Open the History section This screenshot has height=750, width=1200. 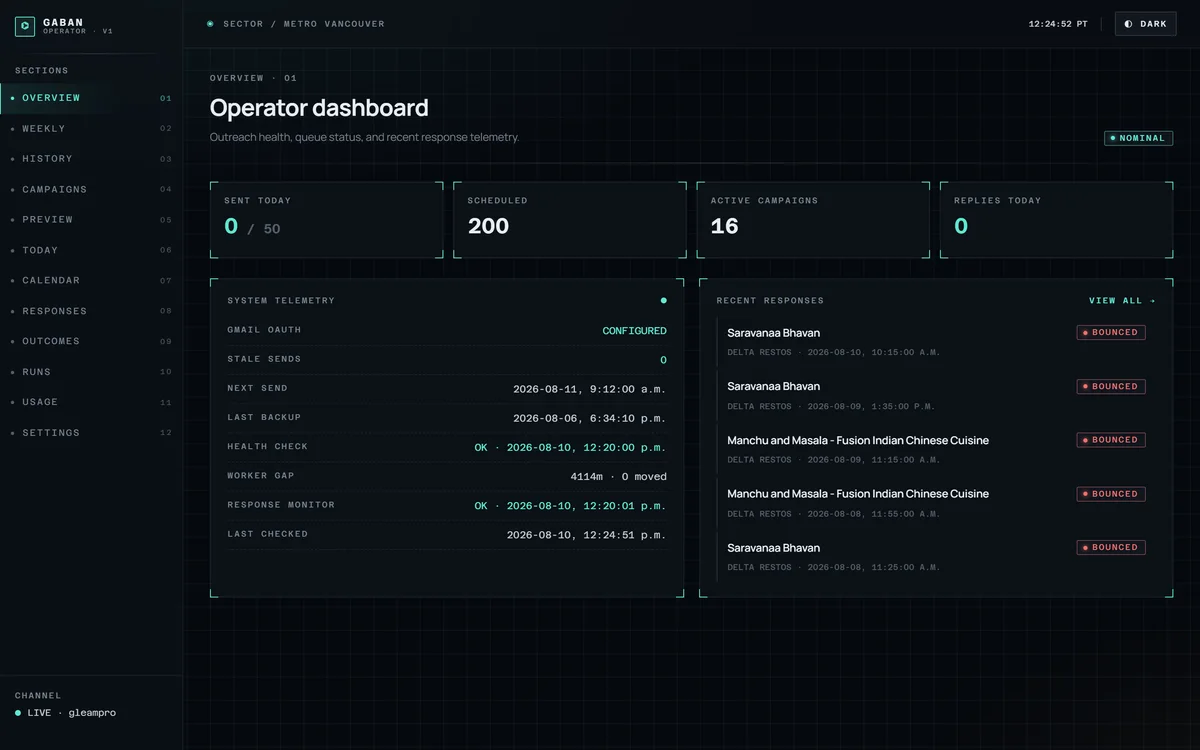91,159
